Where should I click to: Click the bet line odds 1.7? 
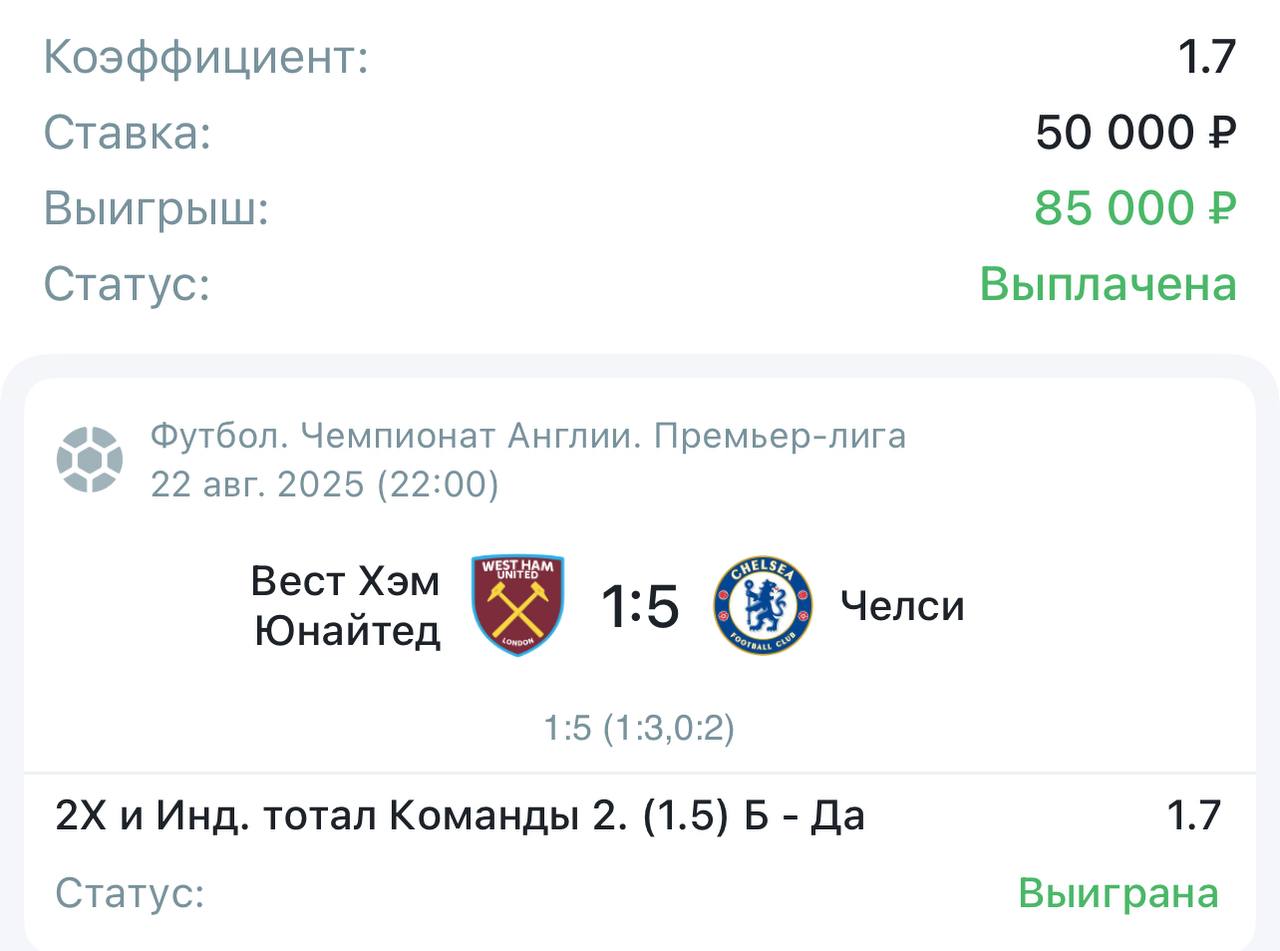point(1194,817)
